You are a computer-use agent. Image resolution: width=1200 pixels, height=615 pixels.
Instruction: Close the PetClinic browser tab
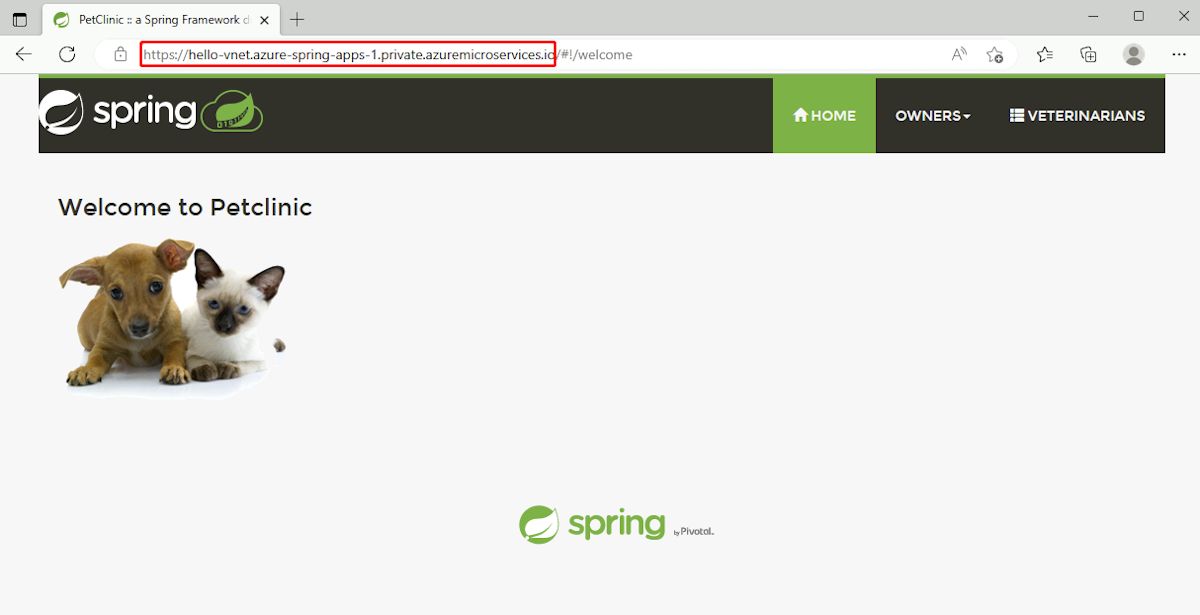click(264, 19)
